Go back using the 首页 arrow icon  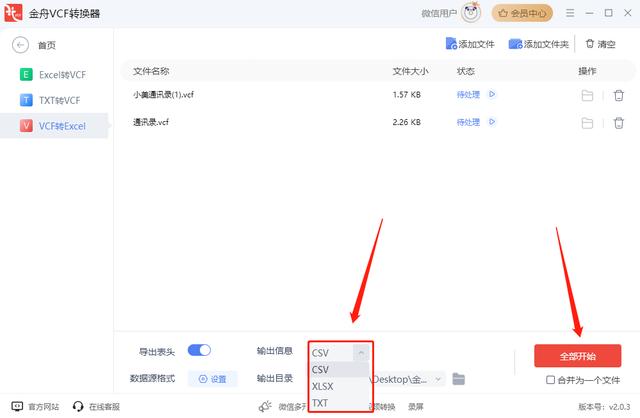(20, 45)
